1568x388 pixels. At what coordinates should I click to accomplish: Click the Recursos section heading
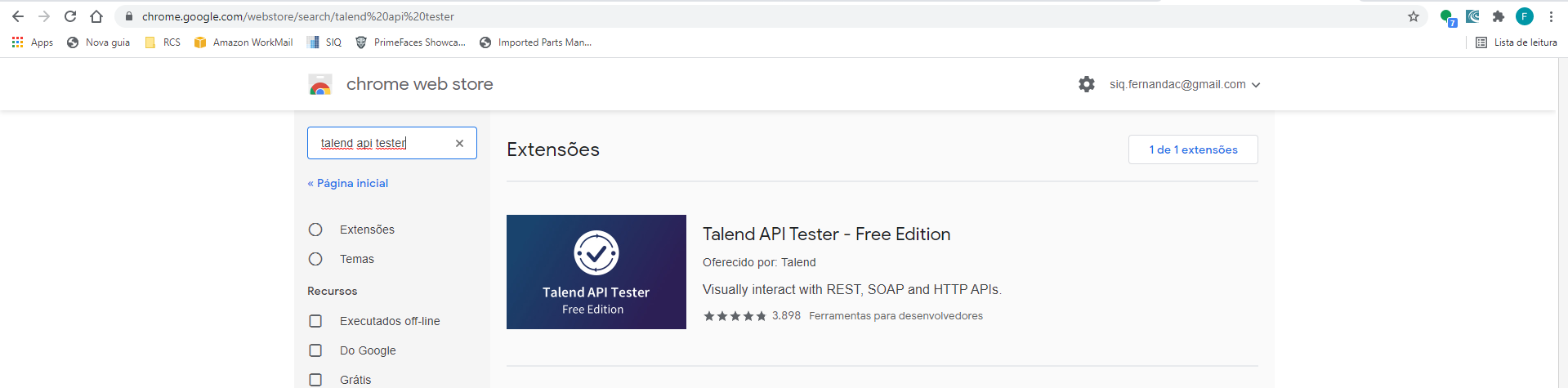(x=332, y=291)
